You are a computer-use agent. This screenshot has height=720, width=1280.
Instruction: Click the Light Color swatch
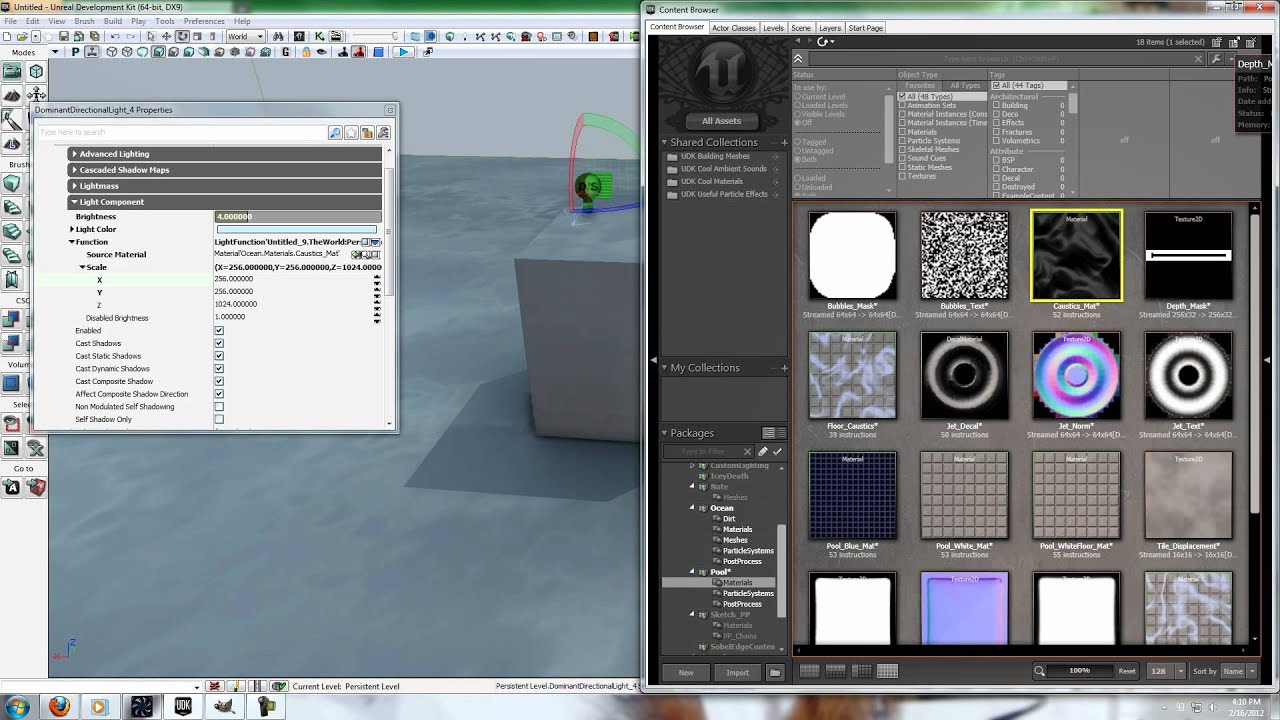(297, 229)
